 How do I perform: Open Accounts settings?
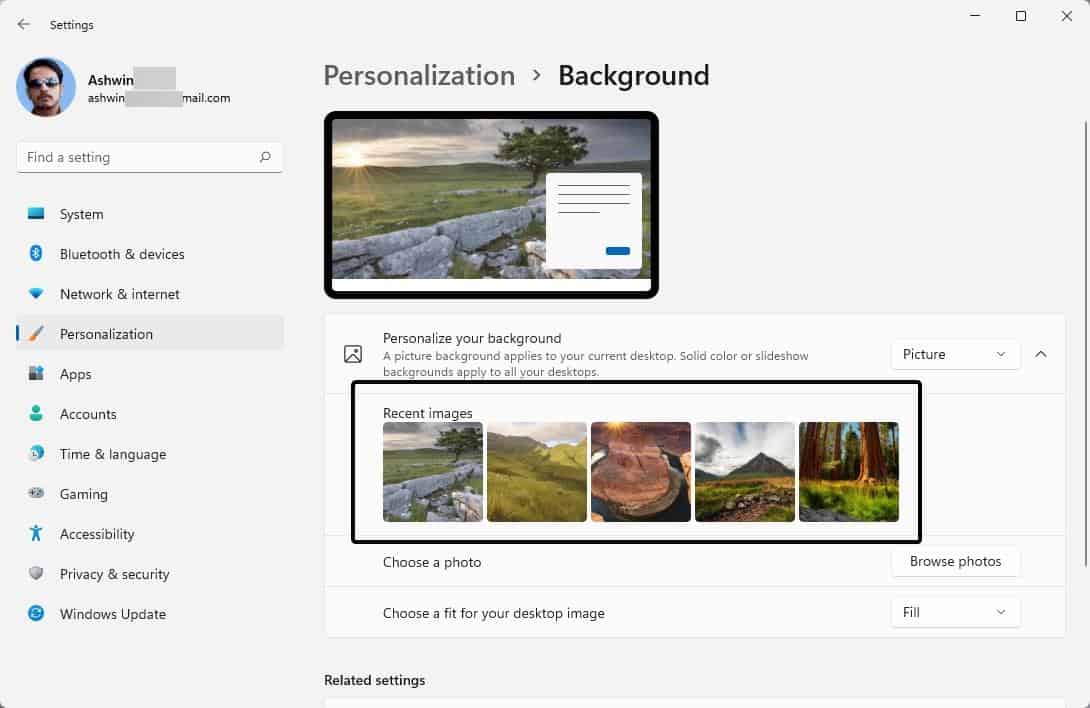tap(88, 413)
